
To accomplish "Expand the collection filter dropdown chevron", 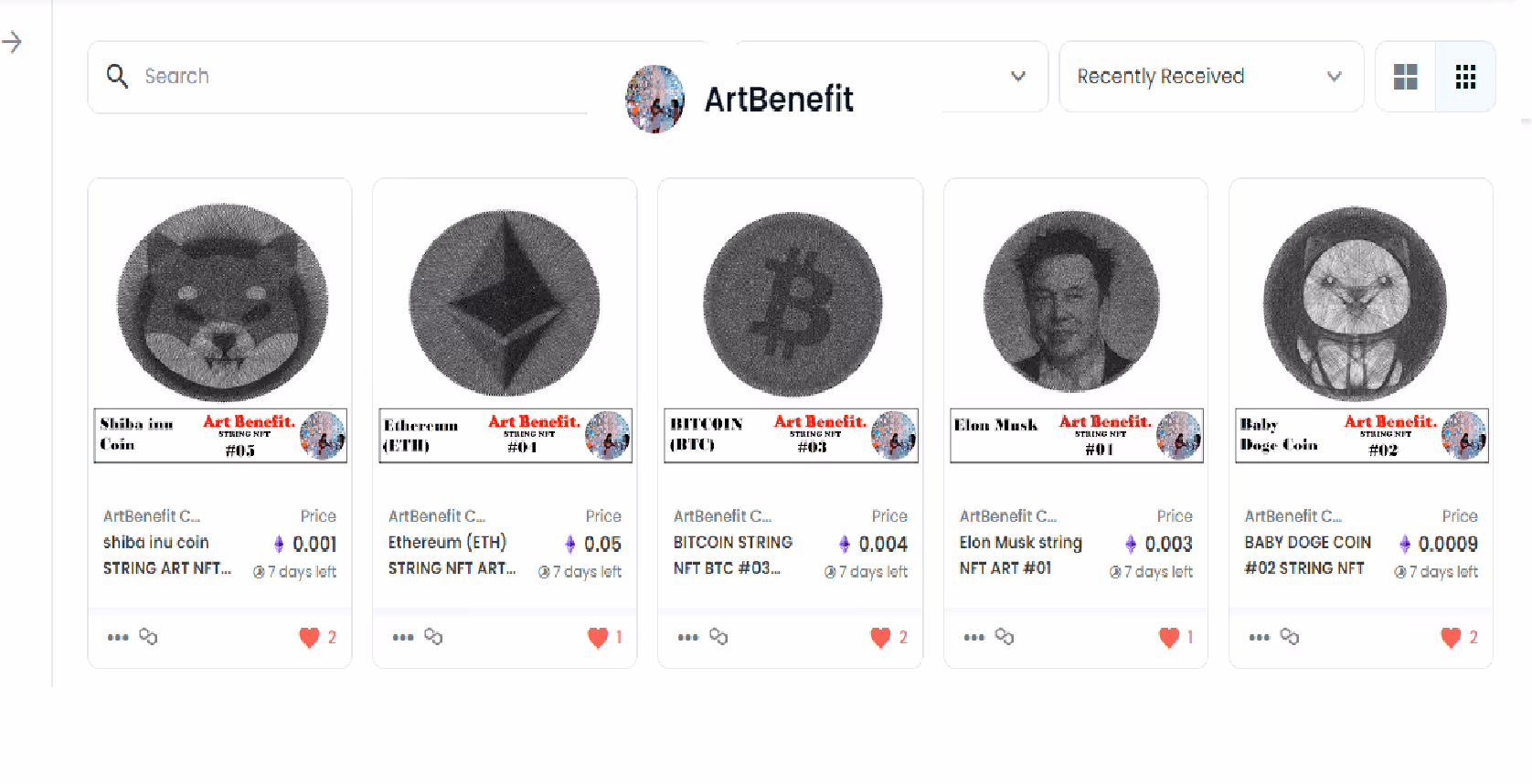I will (x=1018, y=76).
